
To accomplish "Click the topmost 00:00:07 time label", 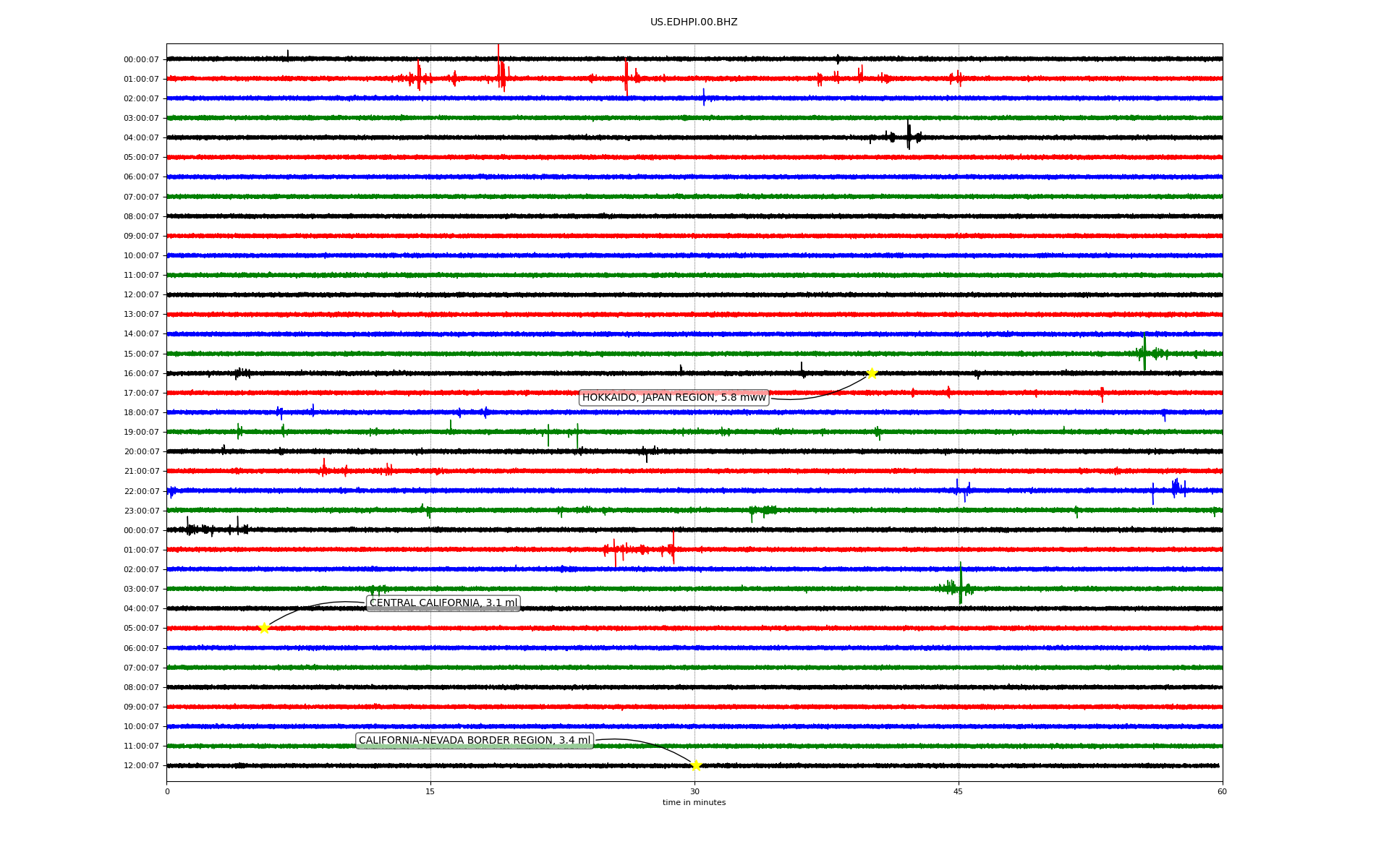I will [141, 59].
